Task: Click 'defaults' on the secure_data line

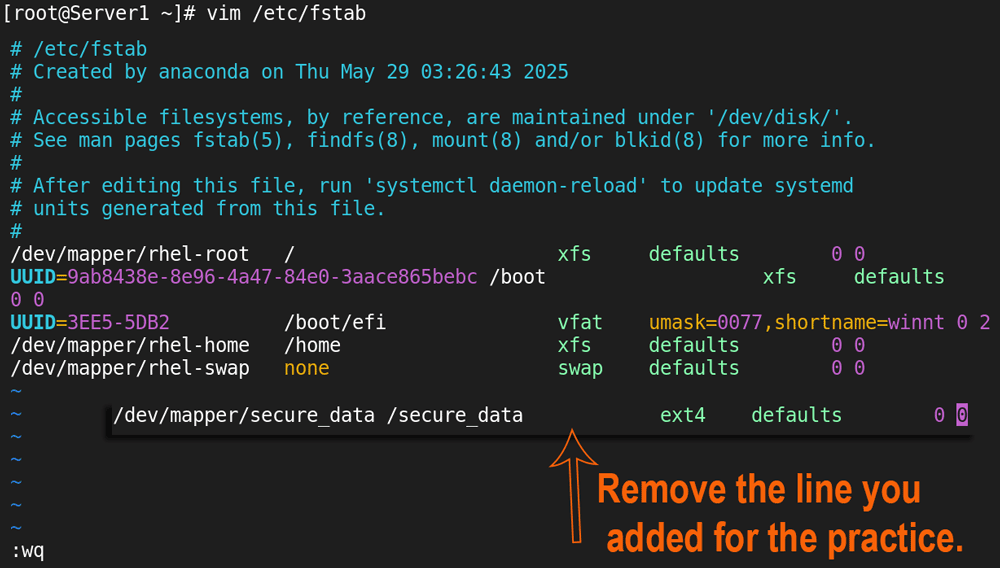Action: 797,416
